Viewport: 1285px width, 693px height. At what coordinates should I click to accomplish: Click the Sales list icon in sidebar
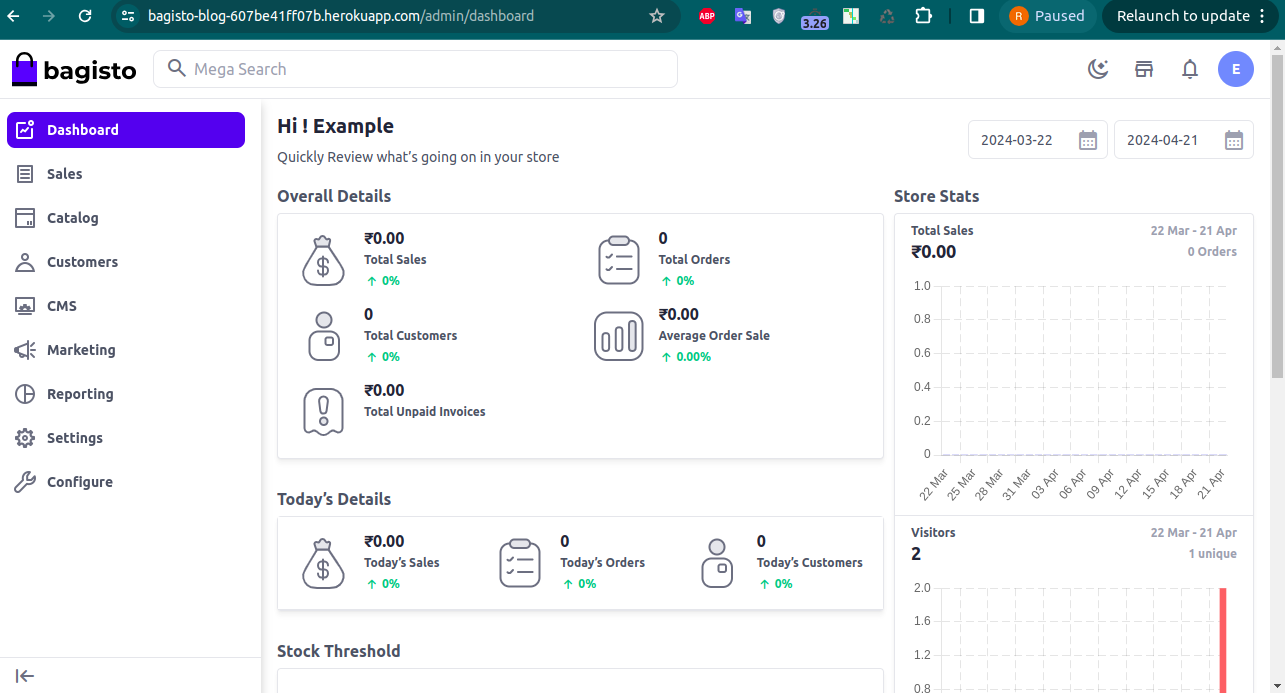pos(26,174)
